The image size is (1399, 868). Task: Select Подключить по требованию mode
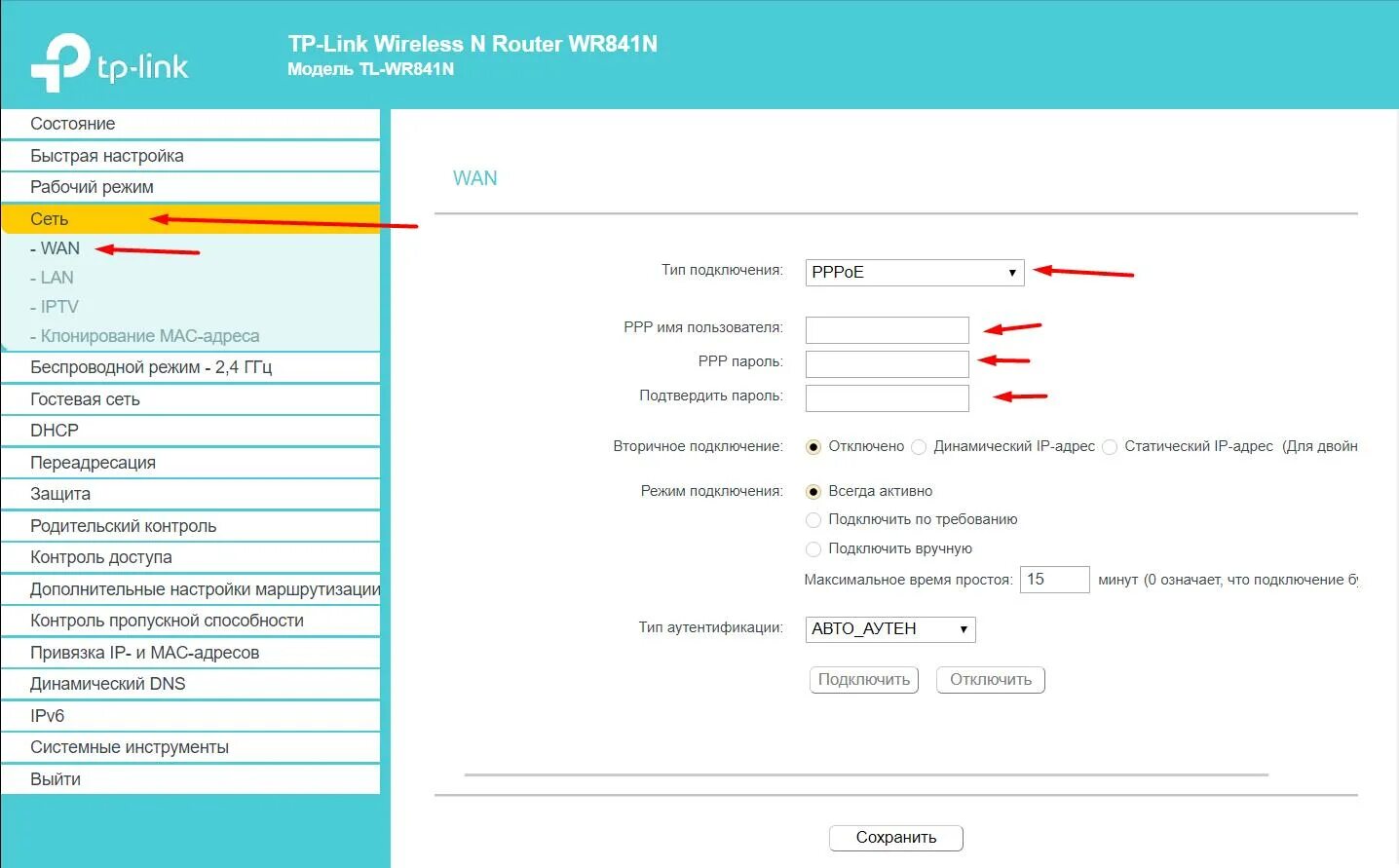point(813,520)
